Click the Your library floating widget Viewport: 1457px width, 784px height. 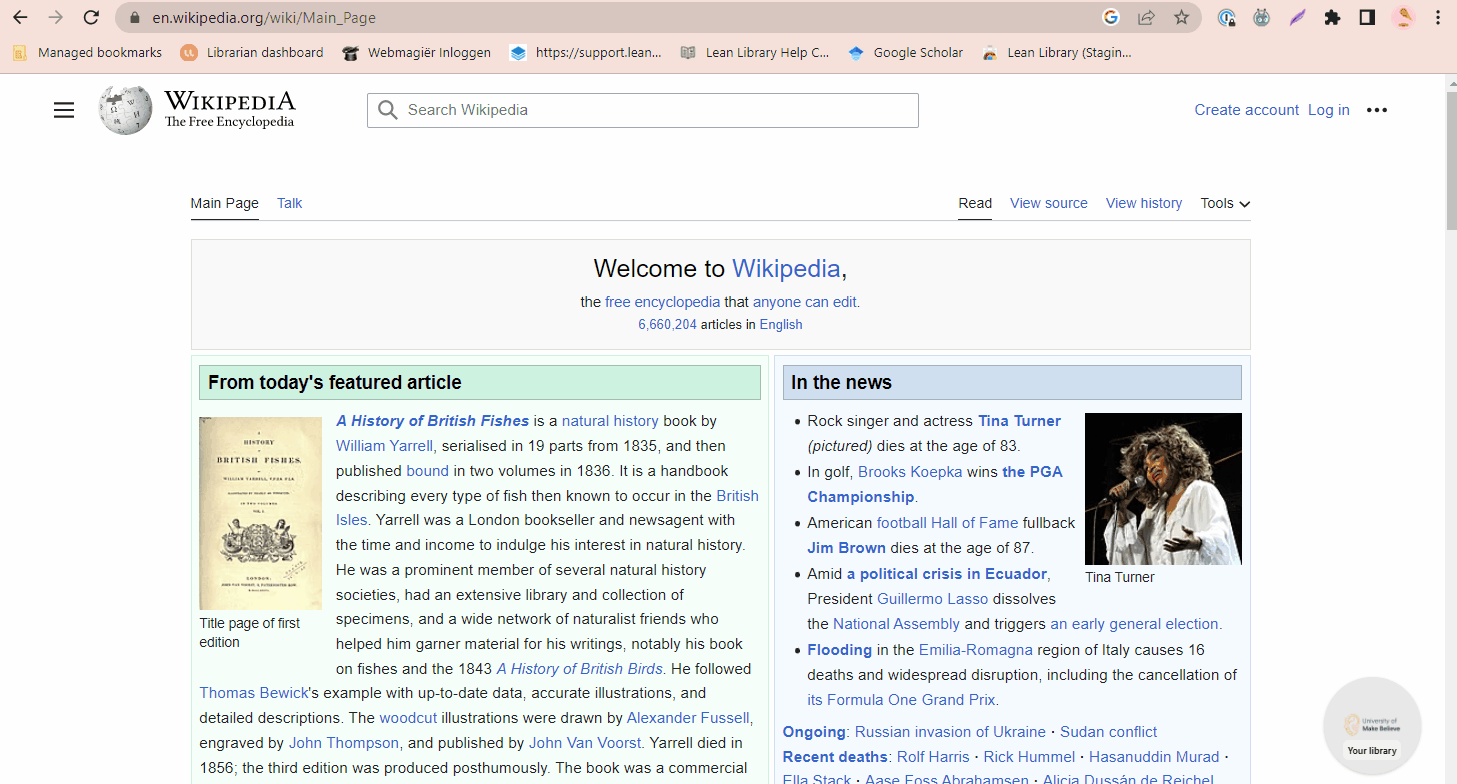[1372, 727]
